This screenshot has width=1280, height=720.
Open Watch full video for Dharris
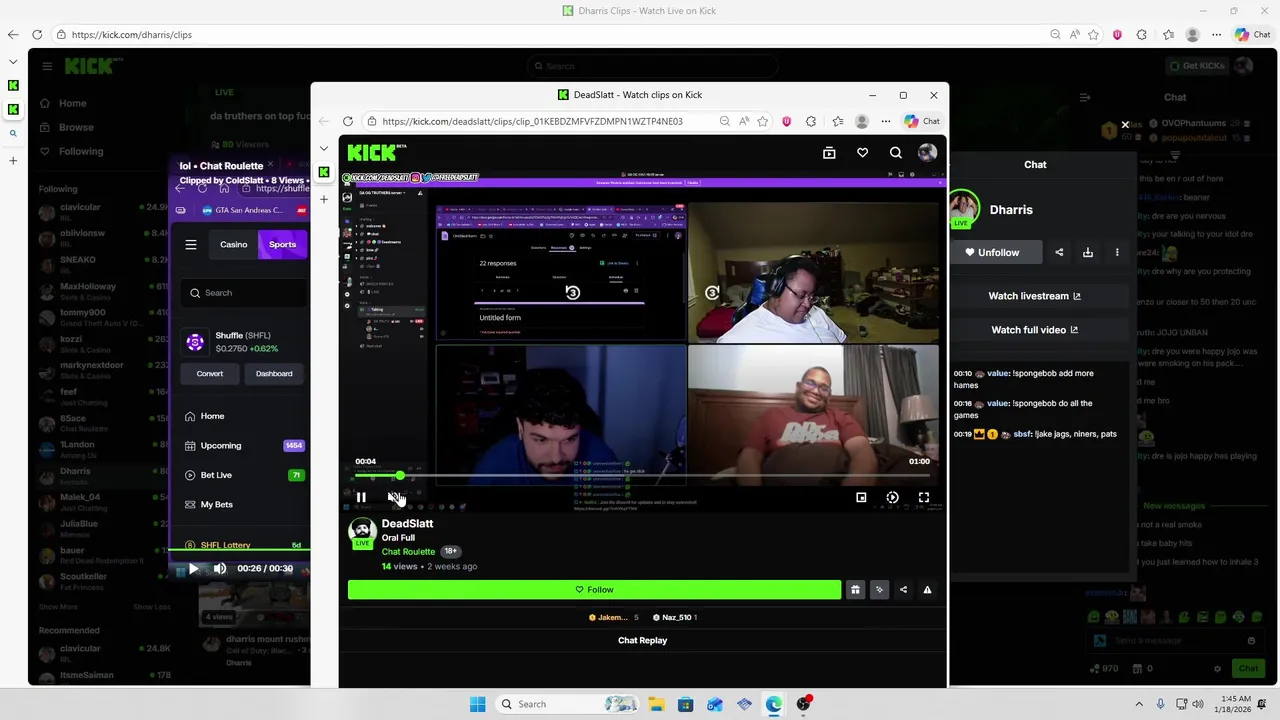pos(1035,330)
